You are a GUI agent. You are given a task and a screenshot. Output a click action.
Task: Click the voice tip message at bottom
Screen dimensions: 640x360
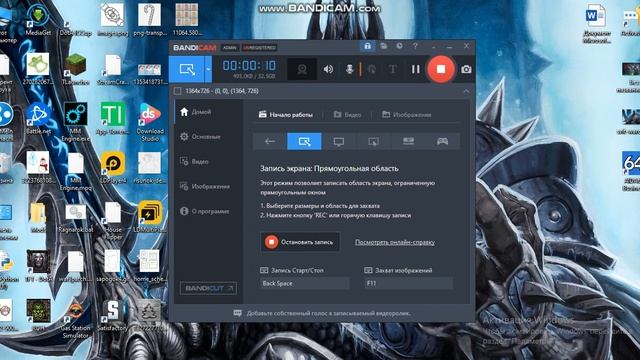[322, 313]
